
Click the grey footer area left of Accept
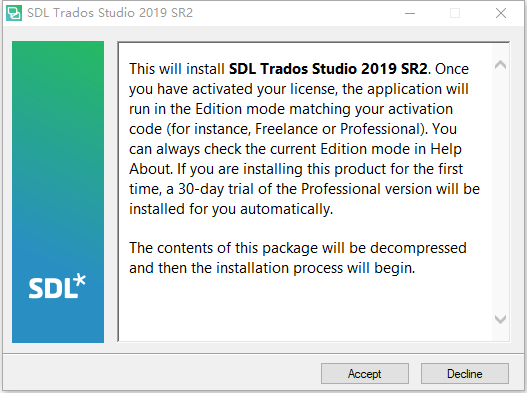click(x=161, y=373)
